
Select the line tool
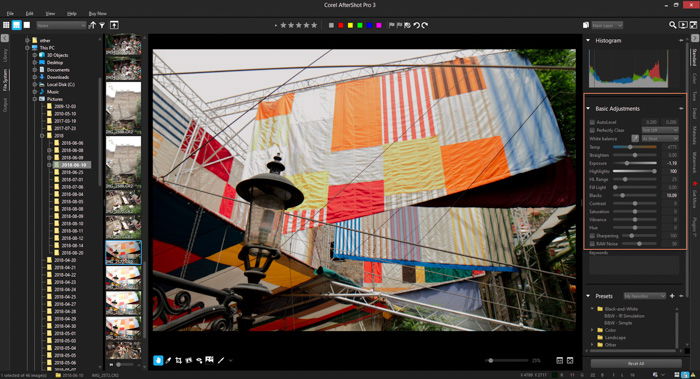(221, 360)
